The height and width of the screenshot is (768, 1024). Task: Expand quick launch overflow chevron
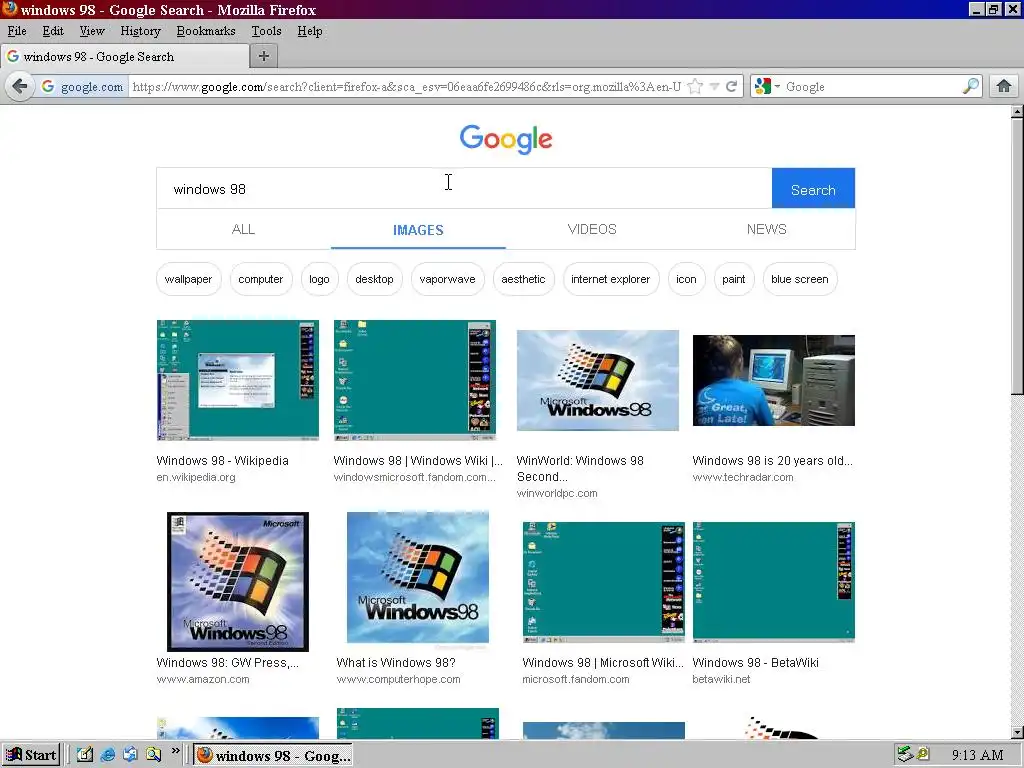(x=175, y=752)
